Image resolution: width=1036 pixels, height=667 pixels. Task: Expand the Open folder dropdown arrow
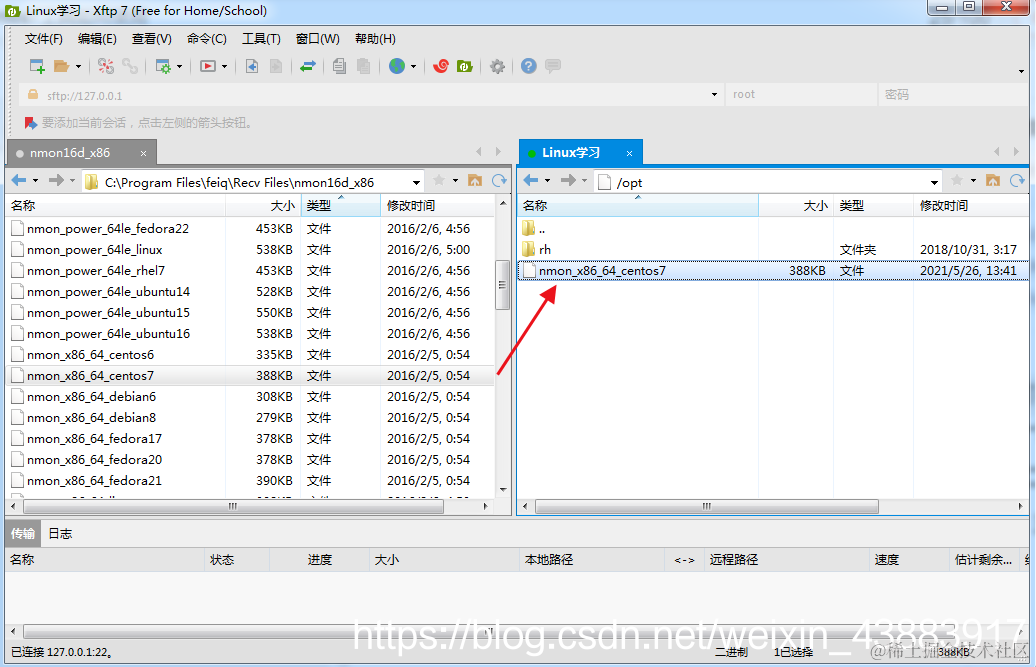tap(78, 66)
